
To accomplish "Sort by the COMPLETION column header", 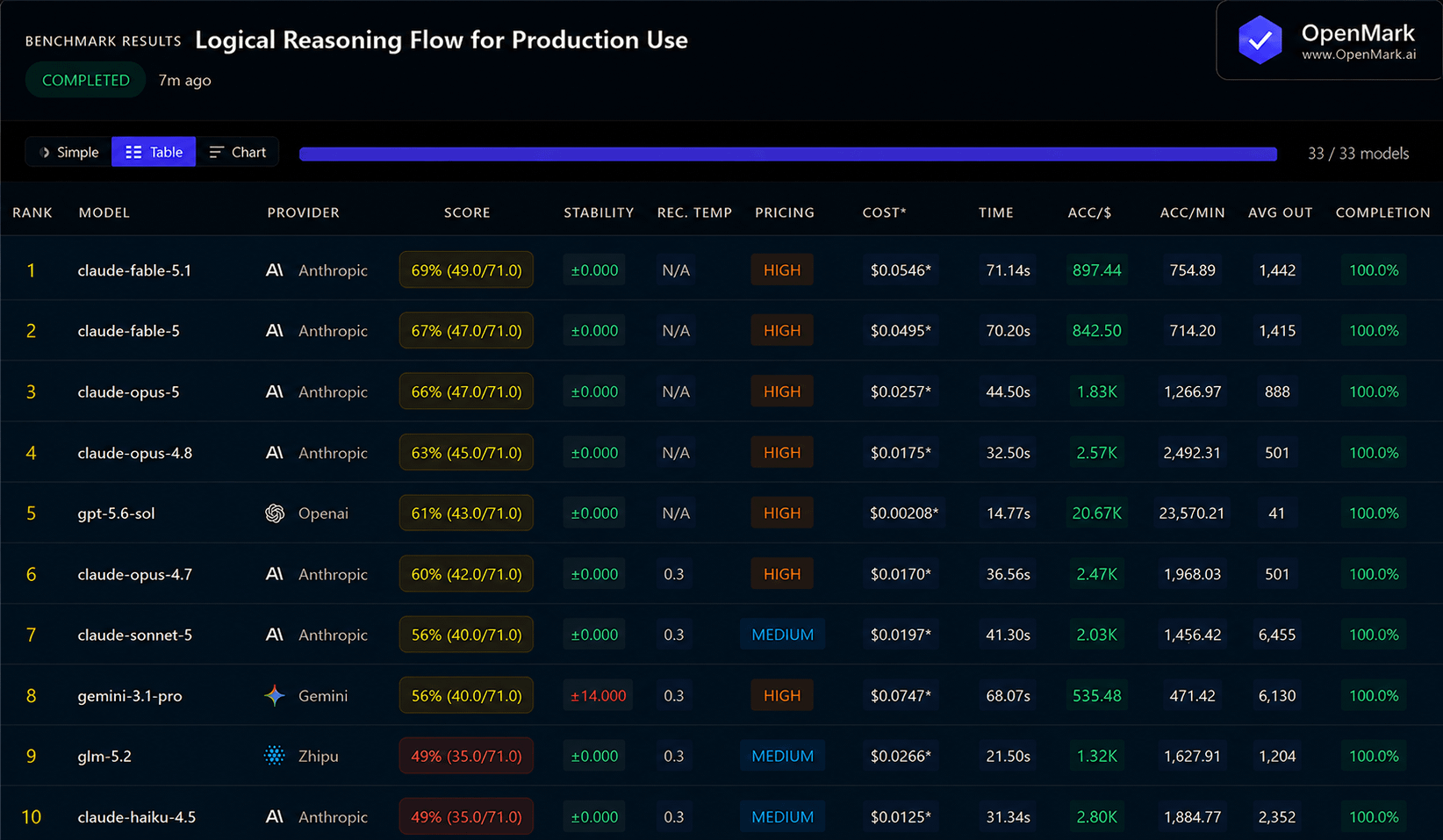I will (1382, 212).
